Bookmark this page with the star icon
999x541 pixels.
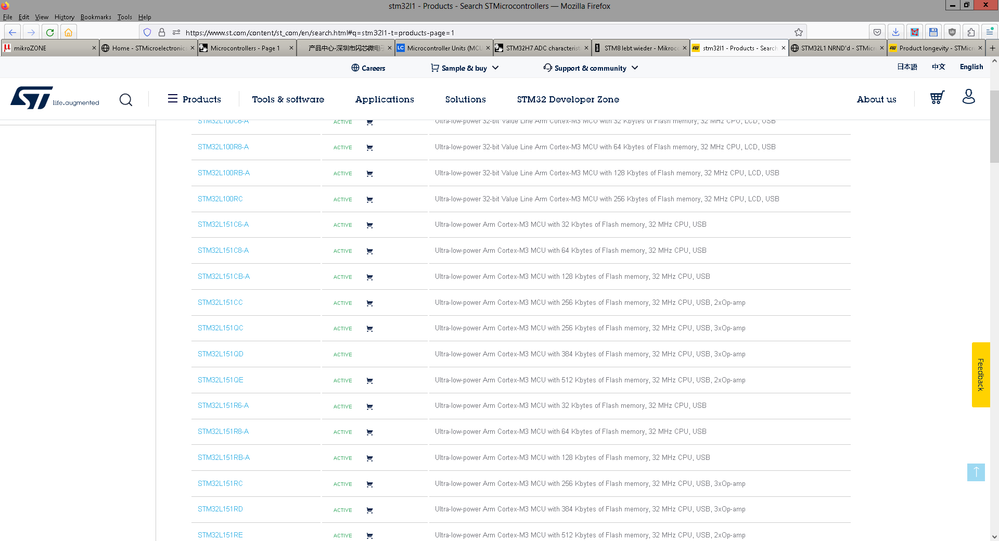[x=798, y=32]
